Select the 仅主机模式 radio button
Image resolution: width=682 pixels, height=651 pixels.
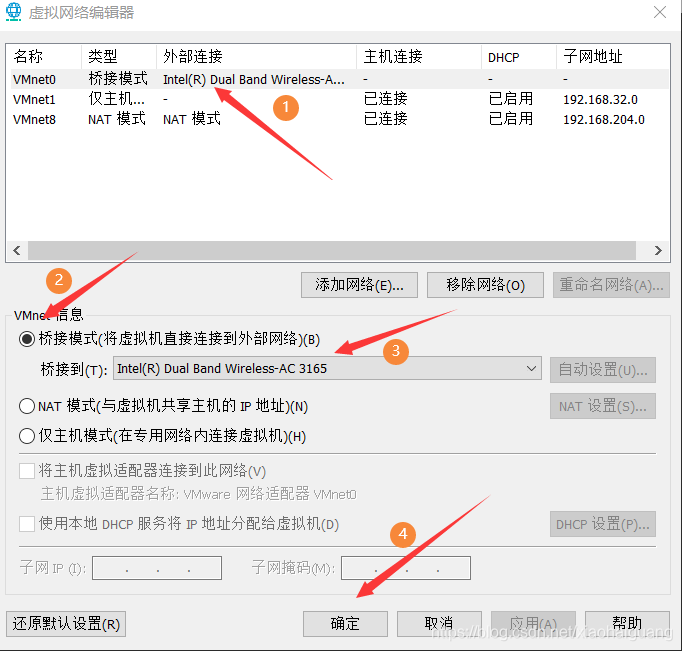[27, 436]
